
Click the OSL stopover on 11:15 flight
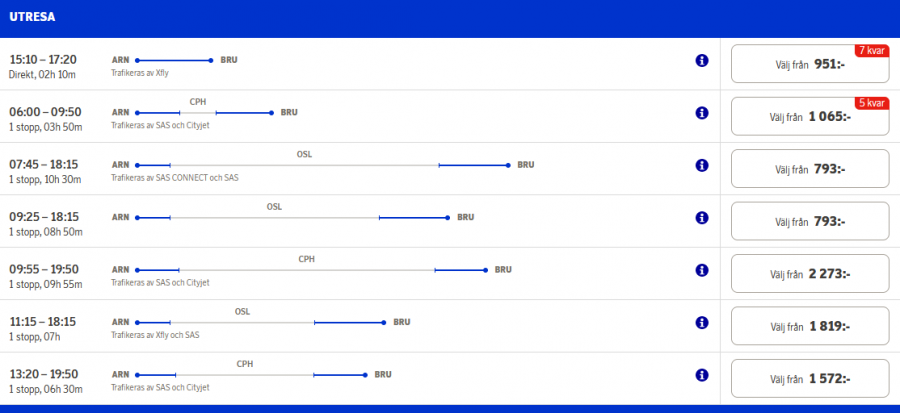coord(242,311)
